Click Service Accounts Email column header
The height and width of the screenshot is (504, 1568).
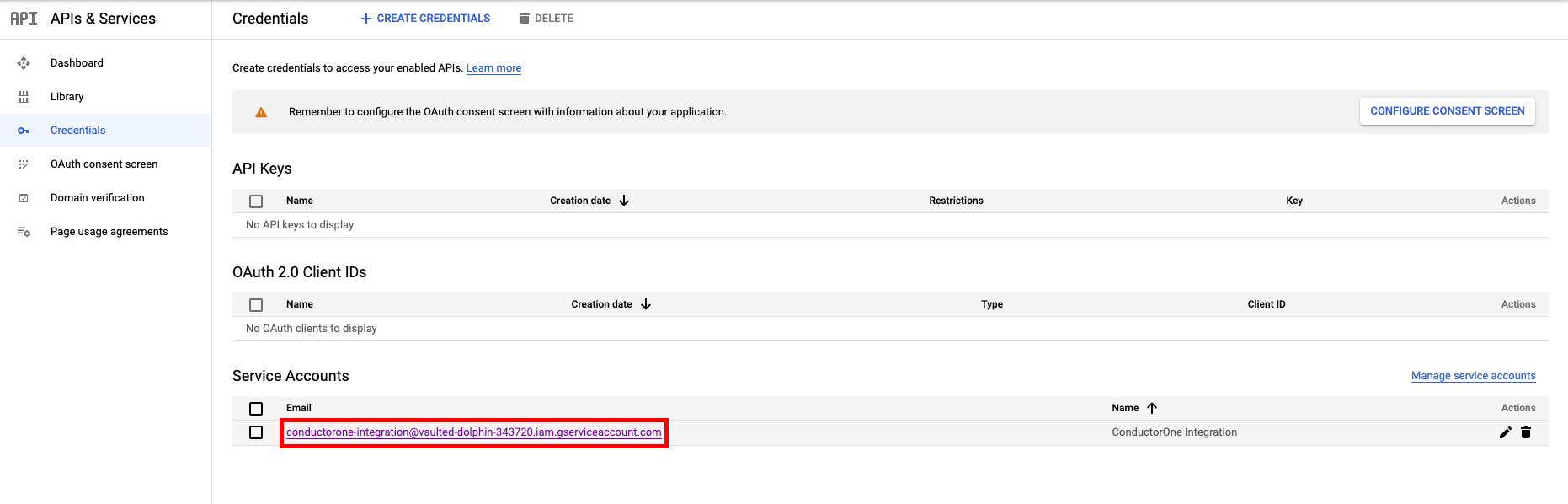tap(299, 408)
